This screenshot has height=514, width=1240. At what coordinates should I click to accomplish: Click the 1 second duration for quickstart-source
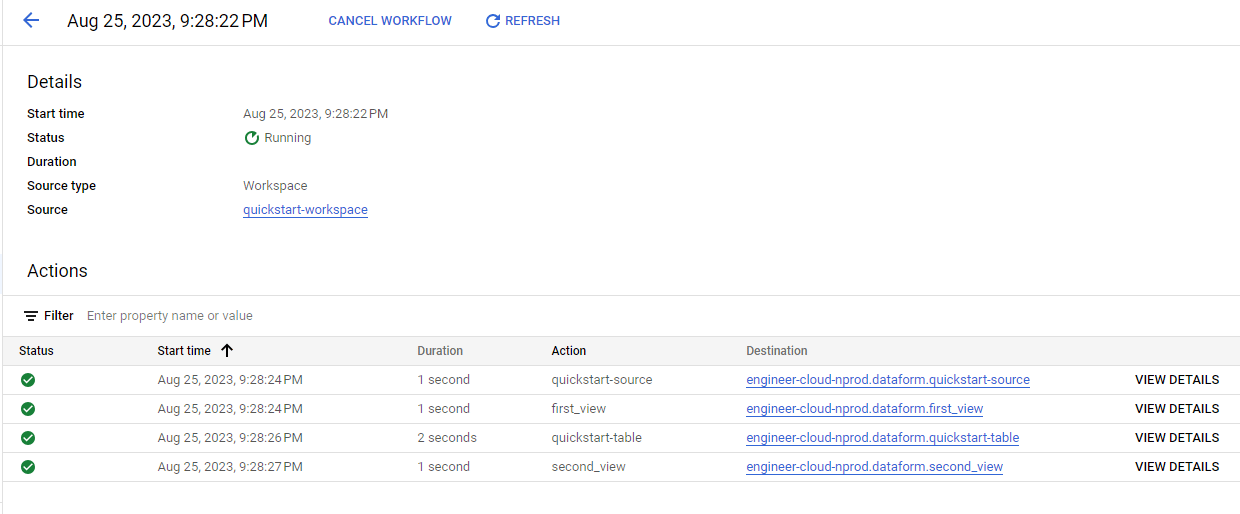(x=444, y=380)
